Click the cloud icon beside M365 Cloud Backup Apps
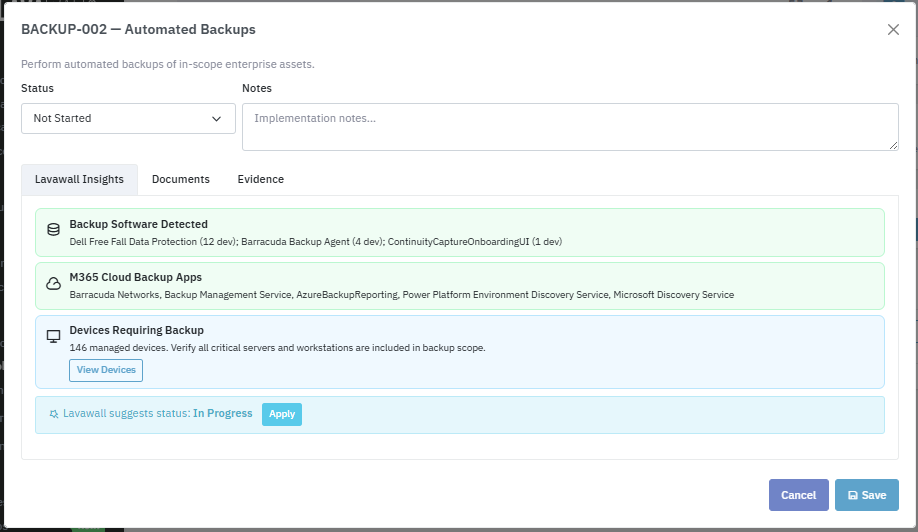This screenshot has width=918, height=532. (54, 284)
